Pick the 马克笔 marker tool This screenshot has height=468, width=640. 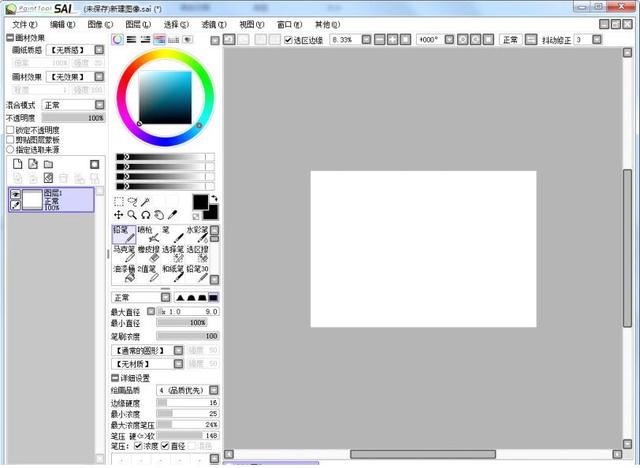pos(124,254)
